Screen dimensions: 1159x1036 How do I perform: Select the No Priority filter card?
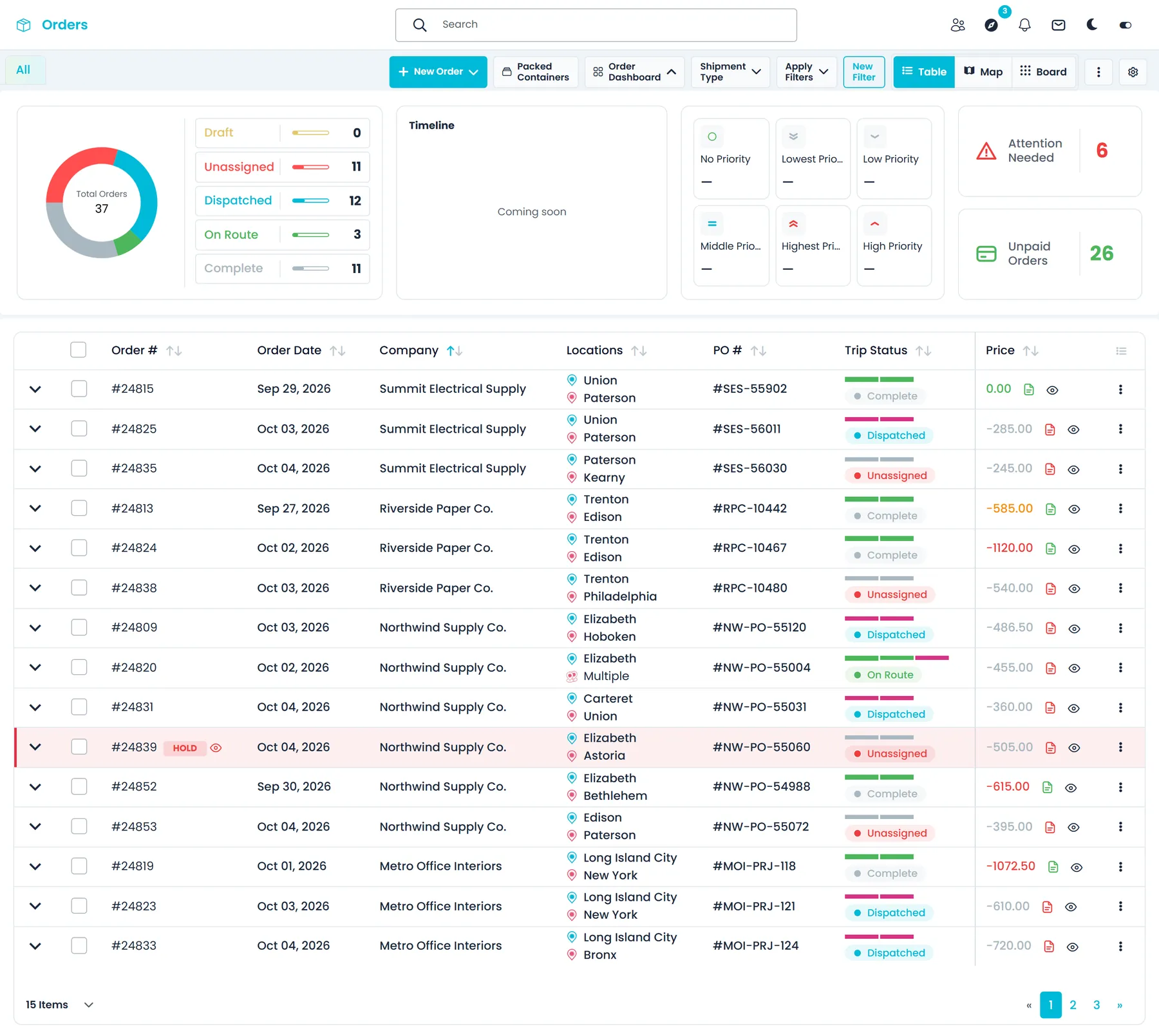coord(731,159)
